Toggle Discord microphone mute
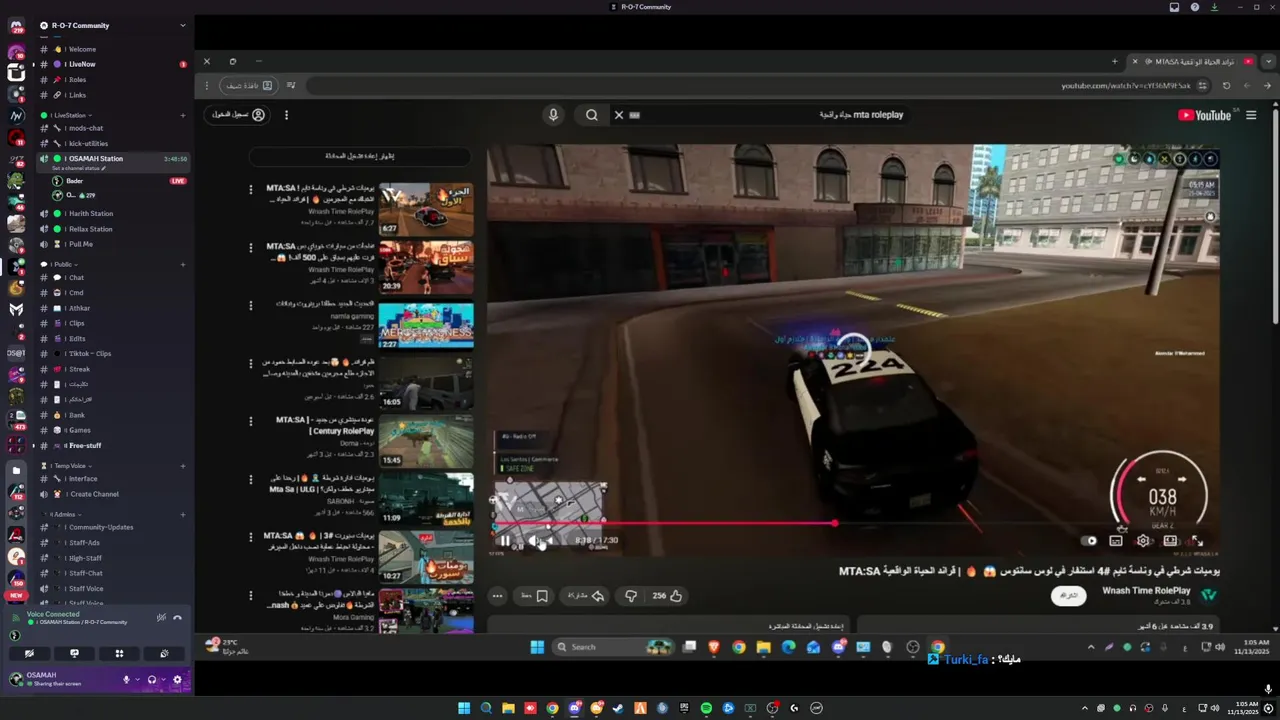 click(x=127, y=679)
